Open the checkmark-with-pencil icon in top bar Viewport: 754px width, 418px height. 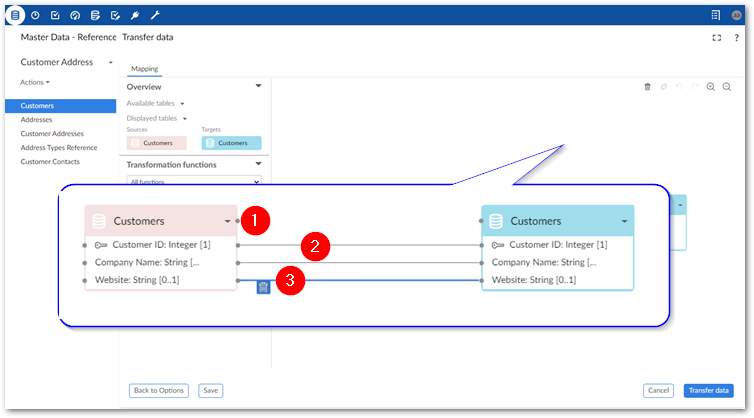pos(115,15)
